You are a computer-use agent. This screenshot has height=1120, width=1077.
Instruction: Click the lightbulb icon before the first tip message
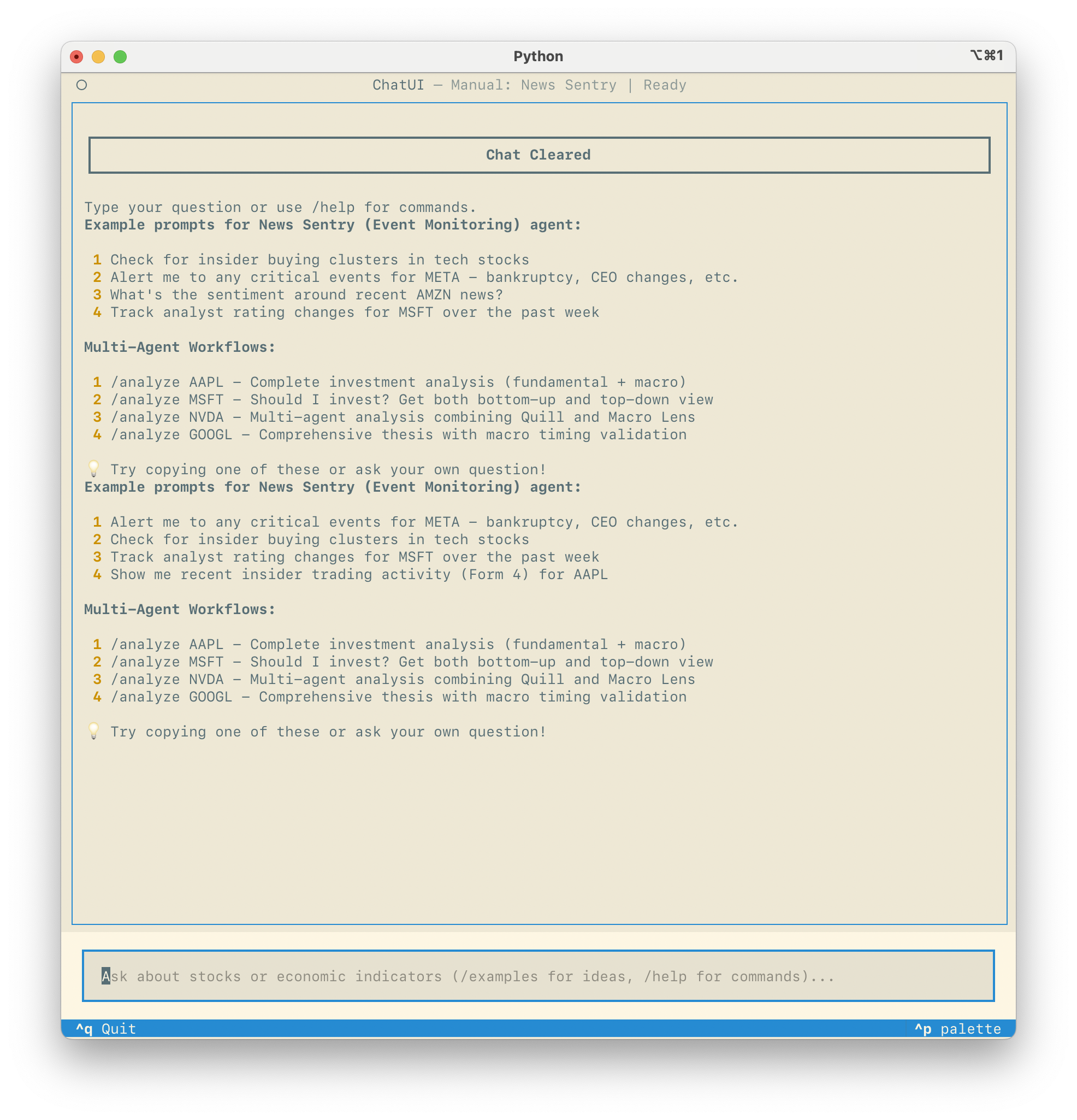click(x=94, y=469)
